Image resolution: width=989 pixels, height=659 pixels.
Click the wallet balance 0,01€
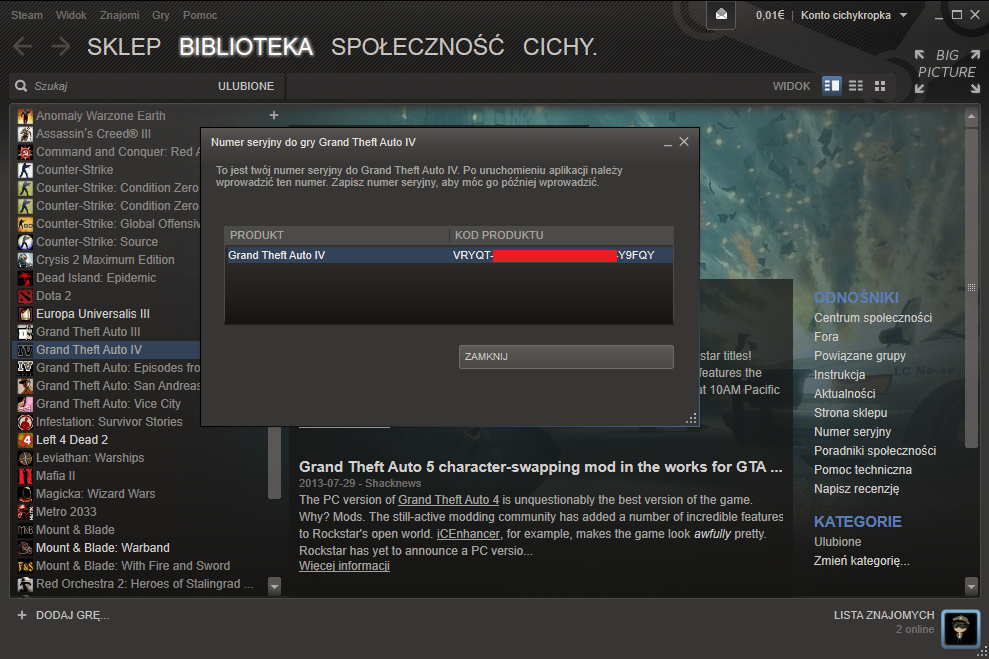[x=770, y=15]
